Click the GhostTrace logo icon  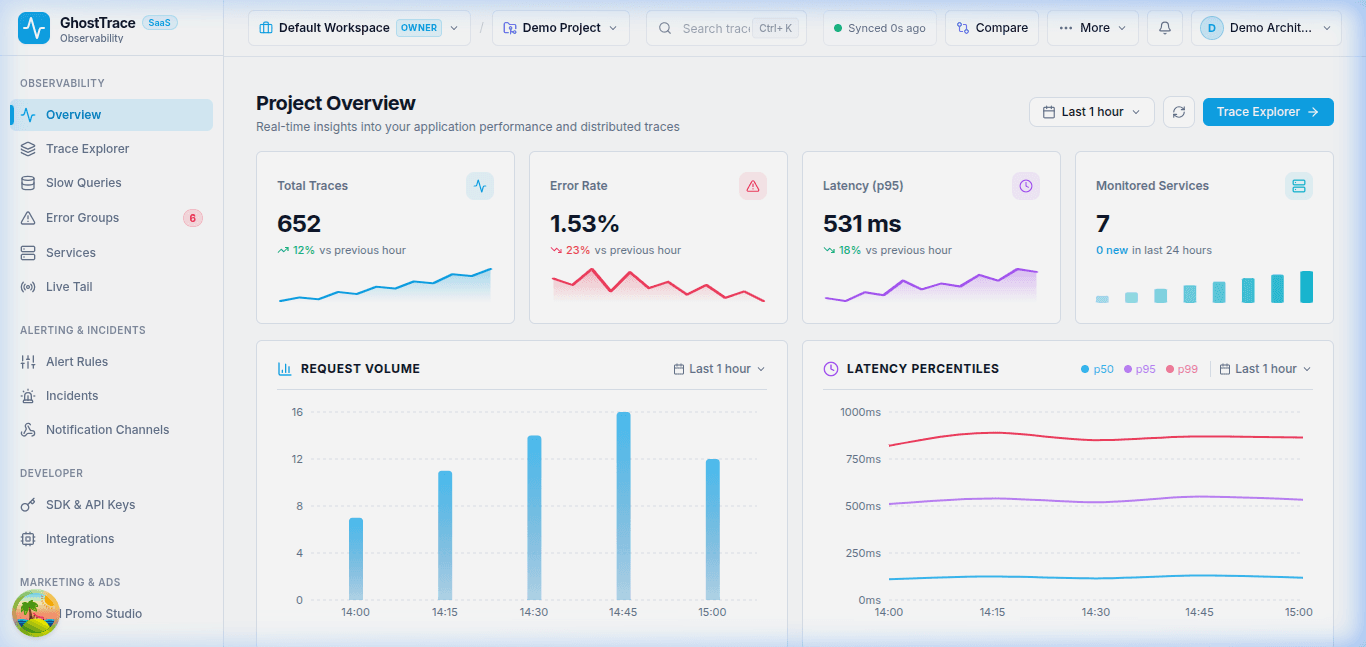tap(34, 29)
